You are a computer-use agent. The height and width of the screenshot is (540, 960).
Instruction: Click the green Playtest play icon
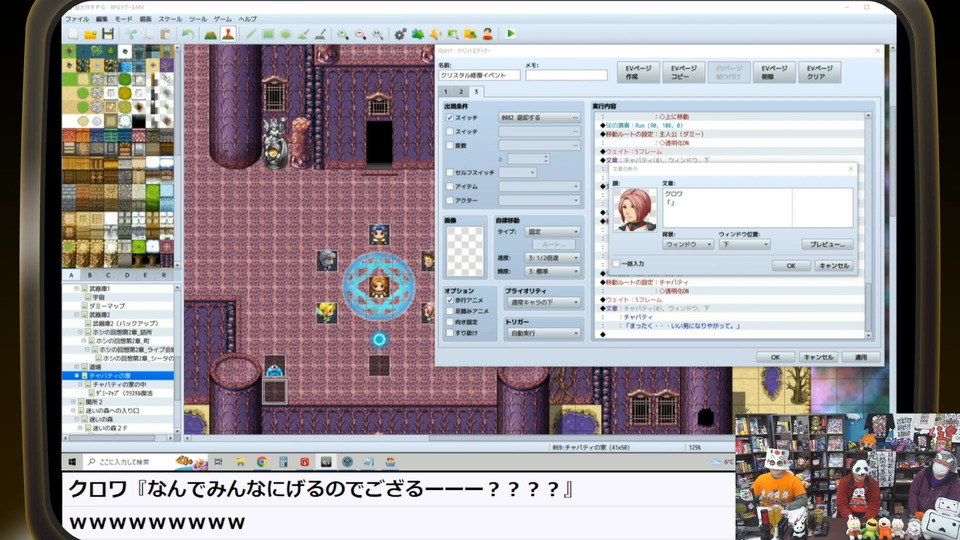pyautogui.click(x=511, y=34)
